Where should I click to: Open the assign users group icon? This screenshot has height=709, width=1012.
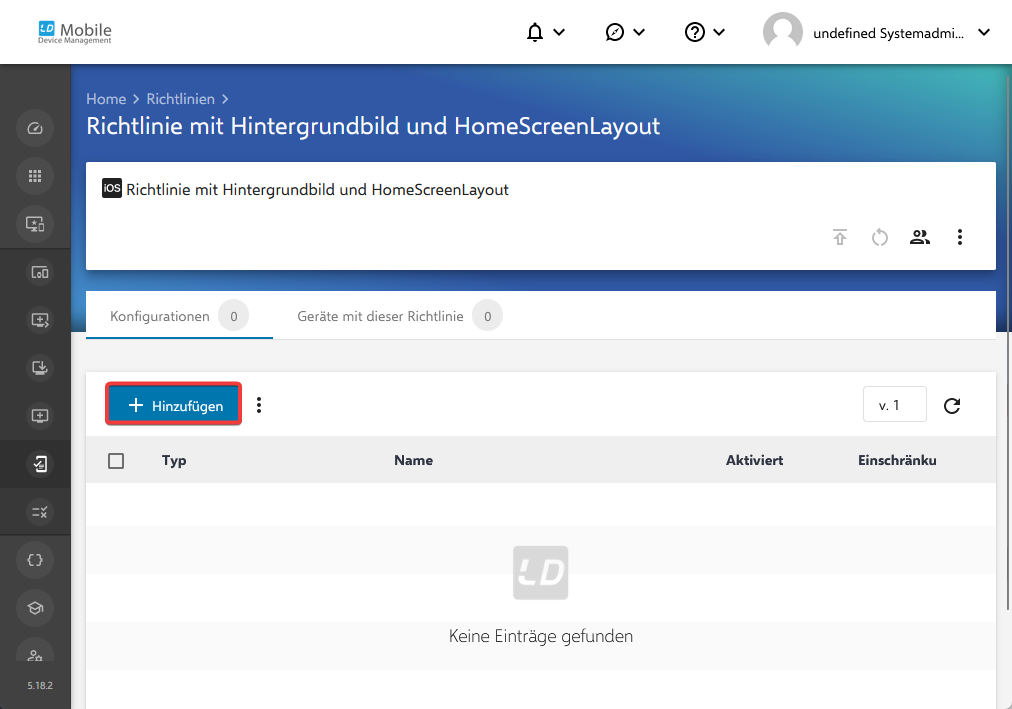(x=920, y=237)
